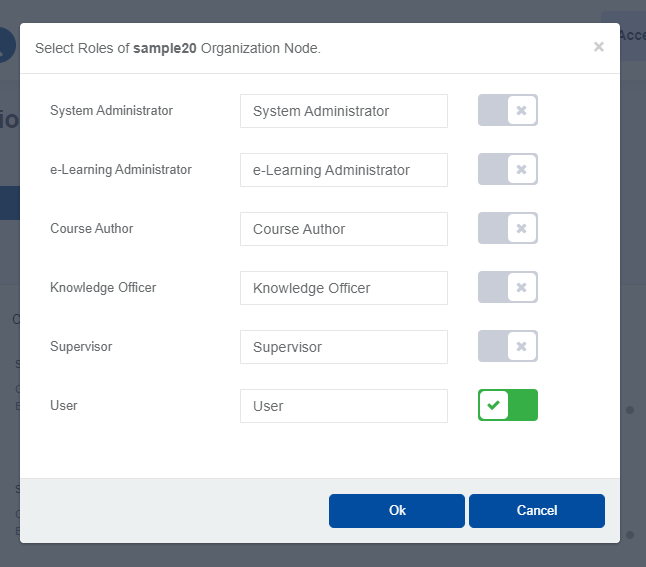Click the Supervisor text input
This screenshot has width=646, height=567.
[x=343, y=347]
